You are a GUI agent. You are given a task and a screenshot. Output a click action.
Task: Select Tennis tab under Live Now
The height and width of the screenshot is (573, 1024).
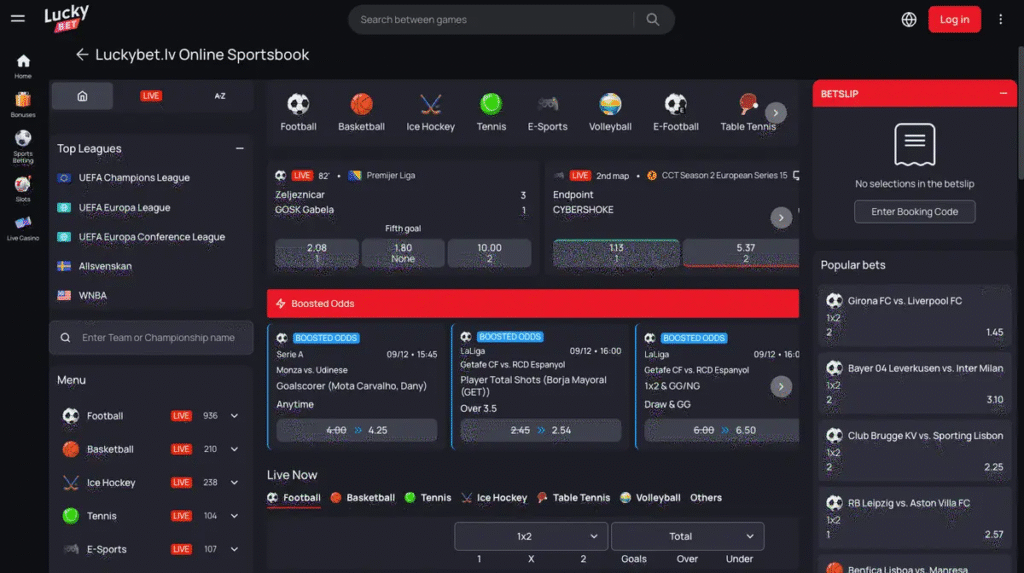click(x=428, y=498)
